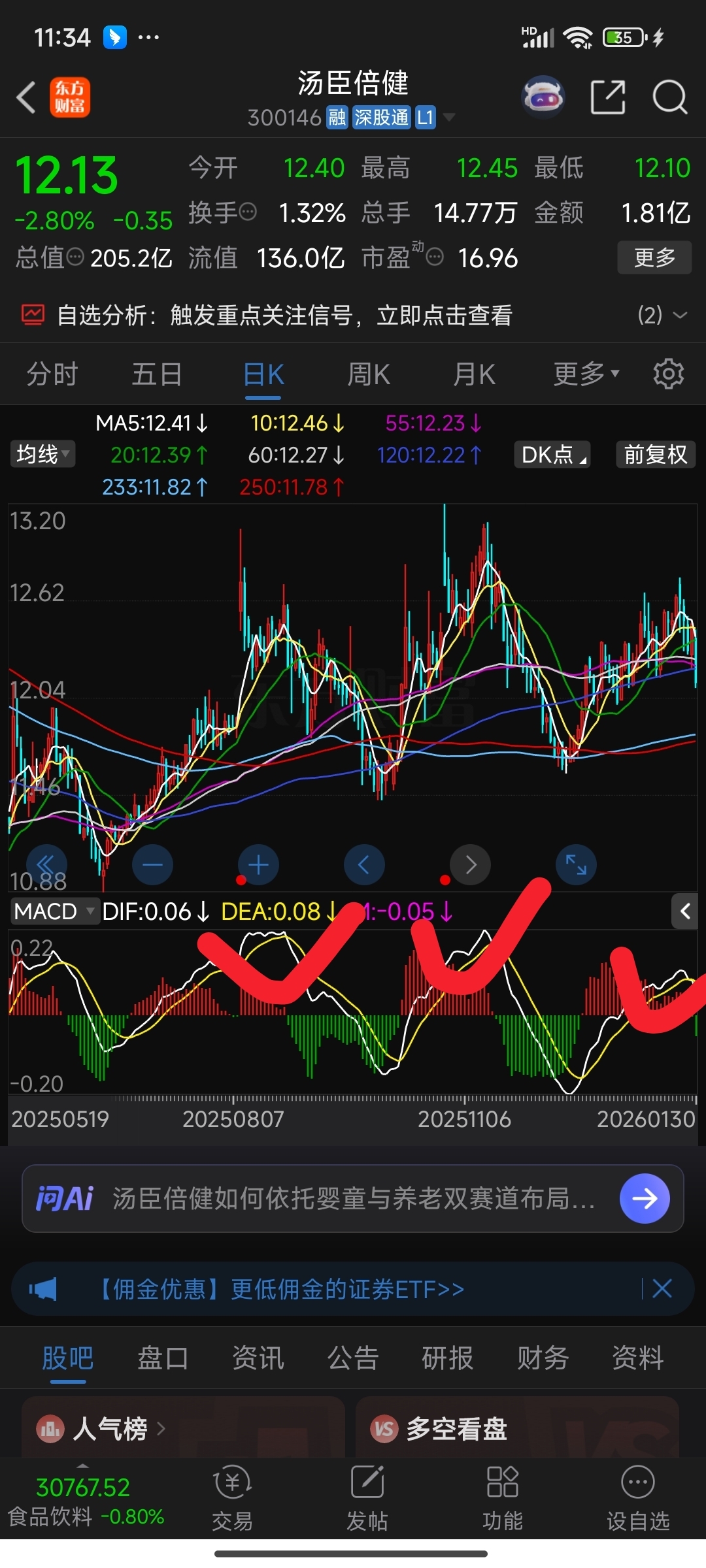Open the 公告 tab
706x1568 pixels.
pyautogui.click(x=353, y=1358)
